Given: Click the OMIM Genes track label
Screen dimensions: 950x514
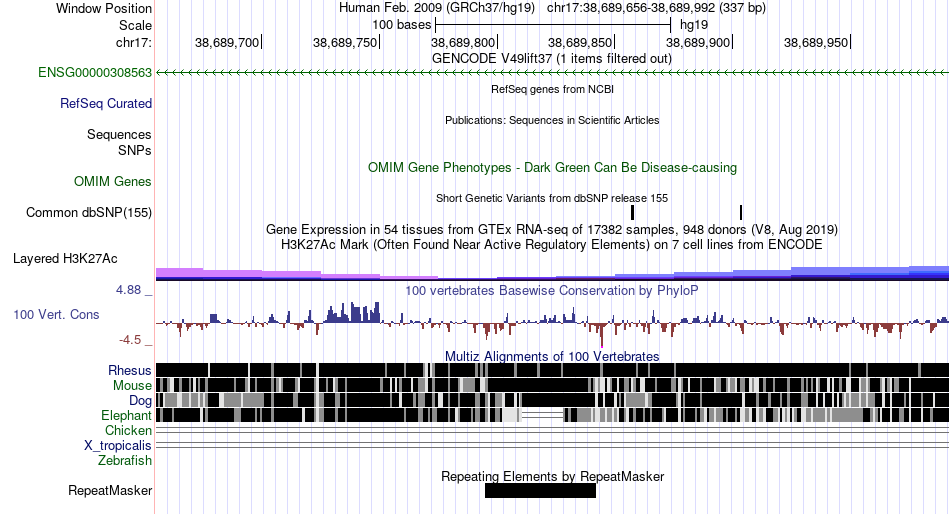Looking at the screenshot, I should click(113, 181).
